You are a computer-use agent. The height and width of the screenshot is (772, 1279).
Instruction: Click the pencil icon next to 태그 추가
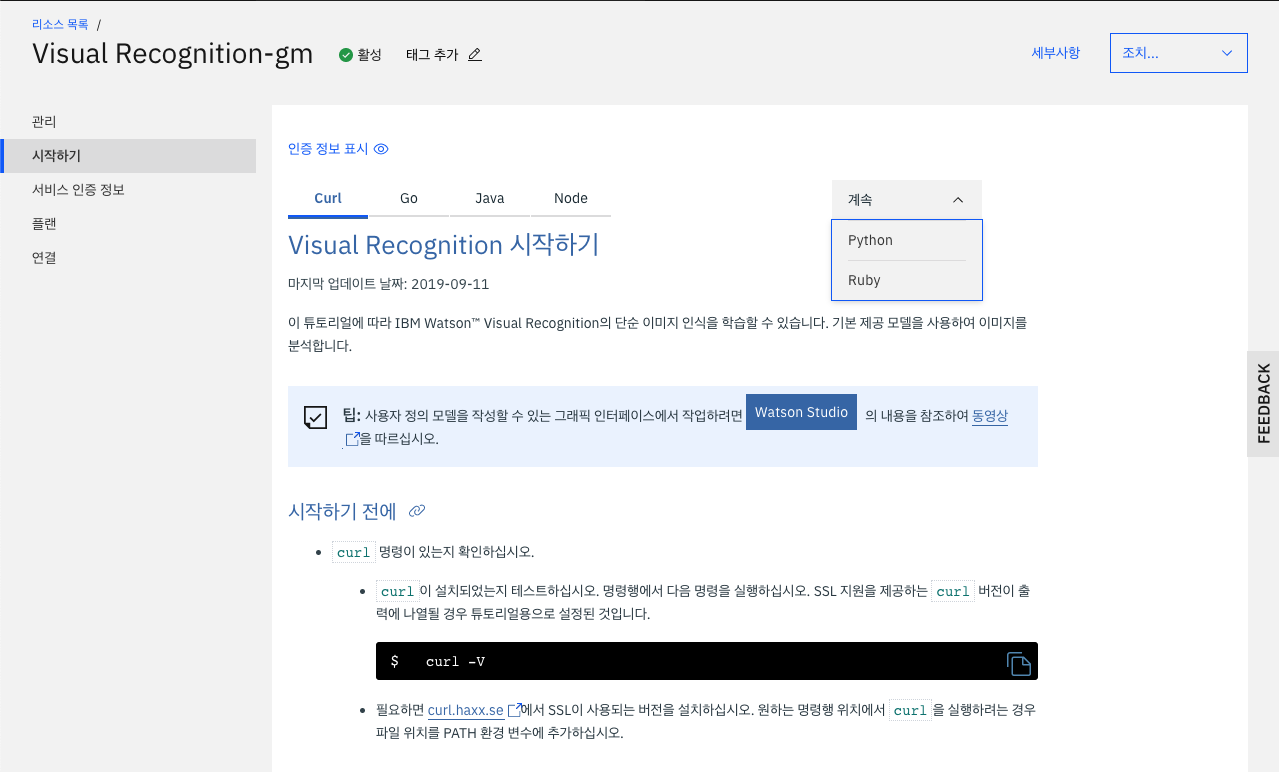[x=475, y=55]
